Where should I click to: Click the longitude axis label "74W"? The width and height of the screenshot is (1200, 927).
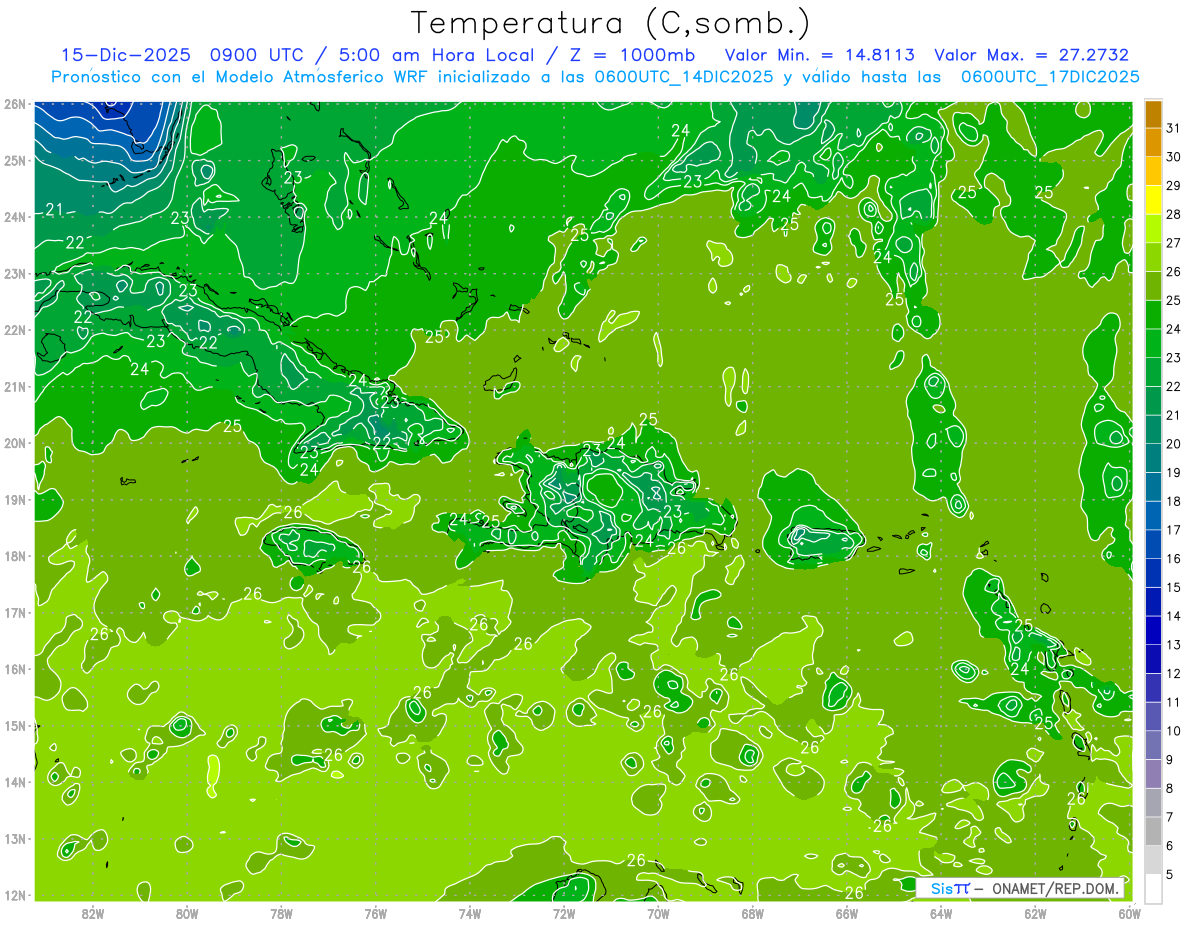pyautogui.click(x=469, y=913)
